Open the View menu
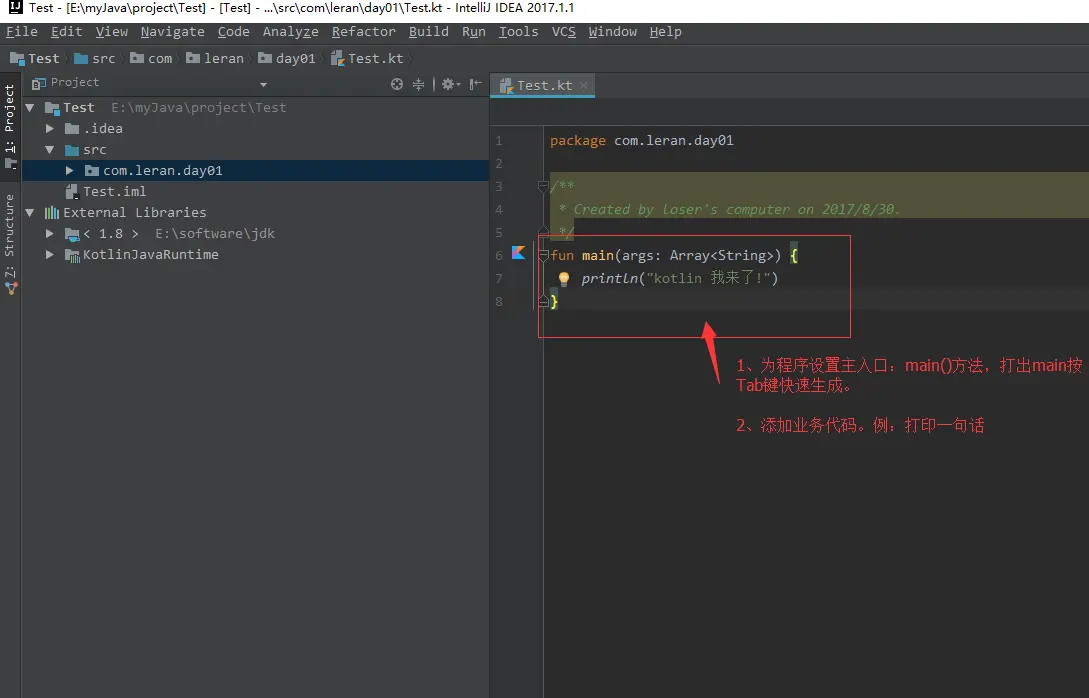Screen dimensions: 1089x698 click(x=112, y=32)
